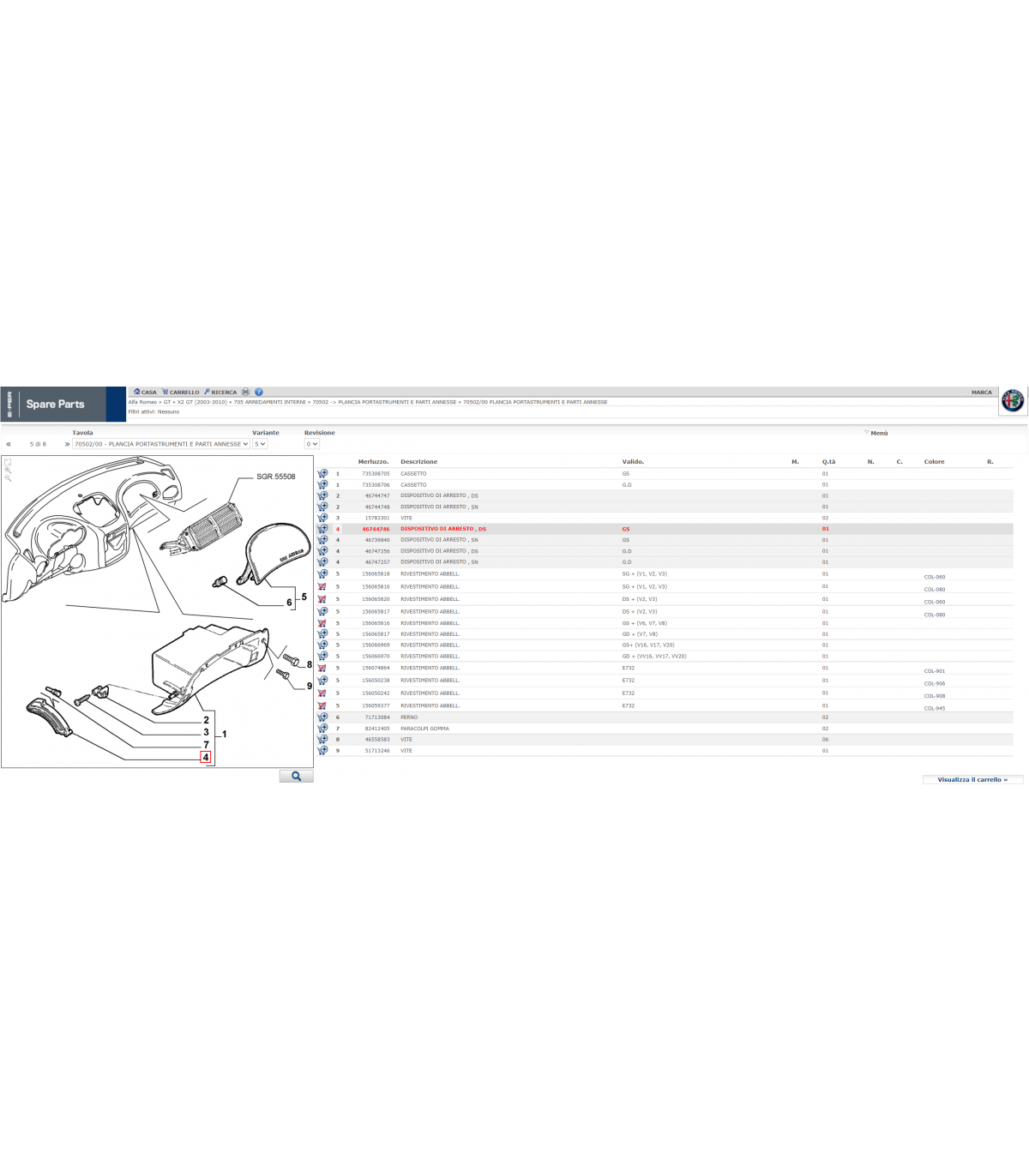1029x1176 pixels.
Task: Add part 71713084 PERNO to cart
Action: (x=322, y=717)
